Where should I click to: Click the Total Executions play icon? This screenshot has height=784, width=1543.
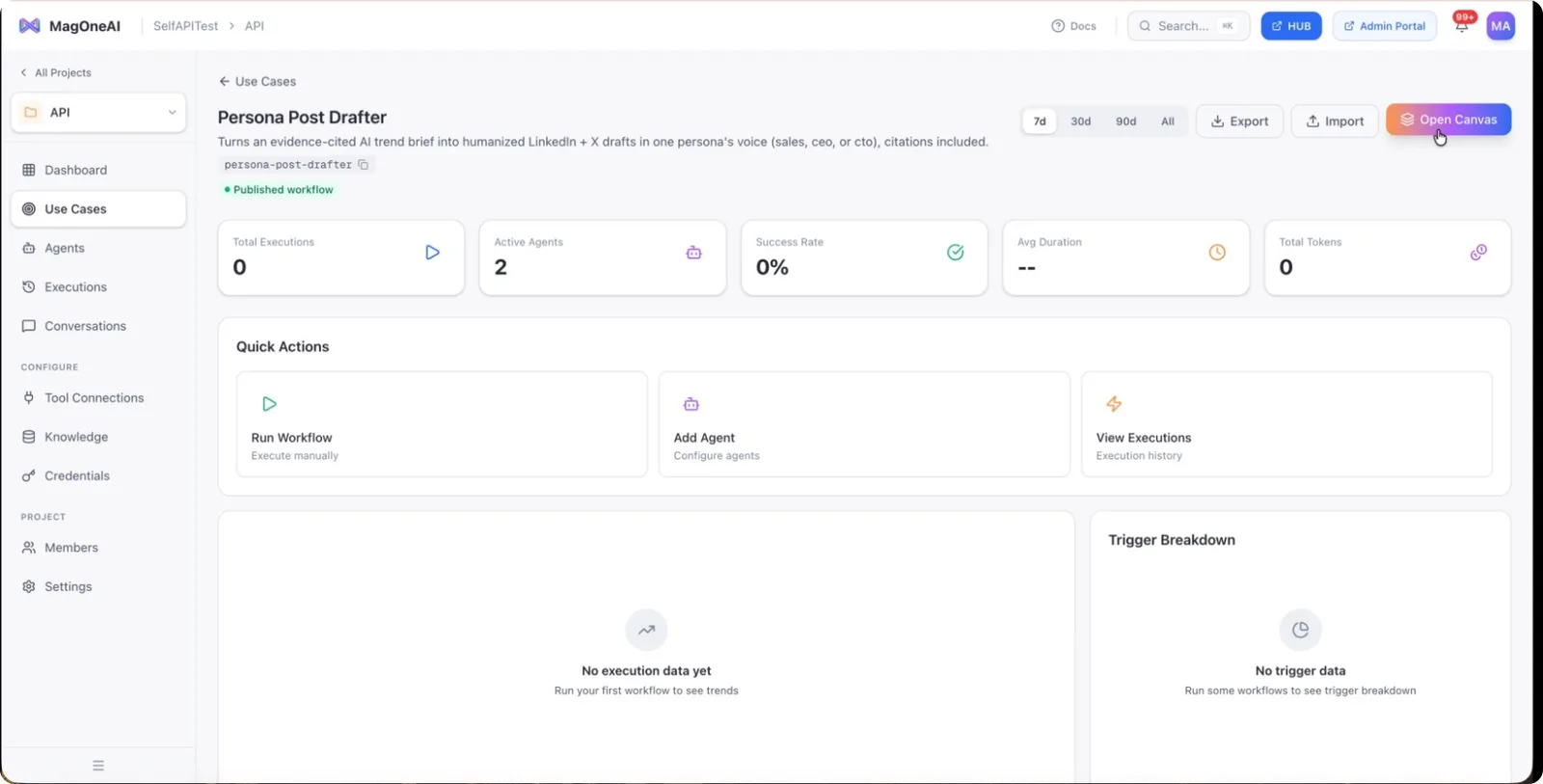click(x=432, y=253)
